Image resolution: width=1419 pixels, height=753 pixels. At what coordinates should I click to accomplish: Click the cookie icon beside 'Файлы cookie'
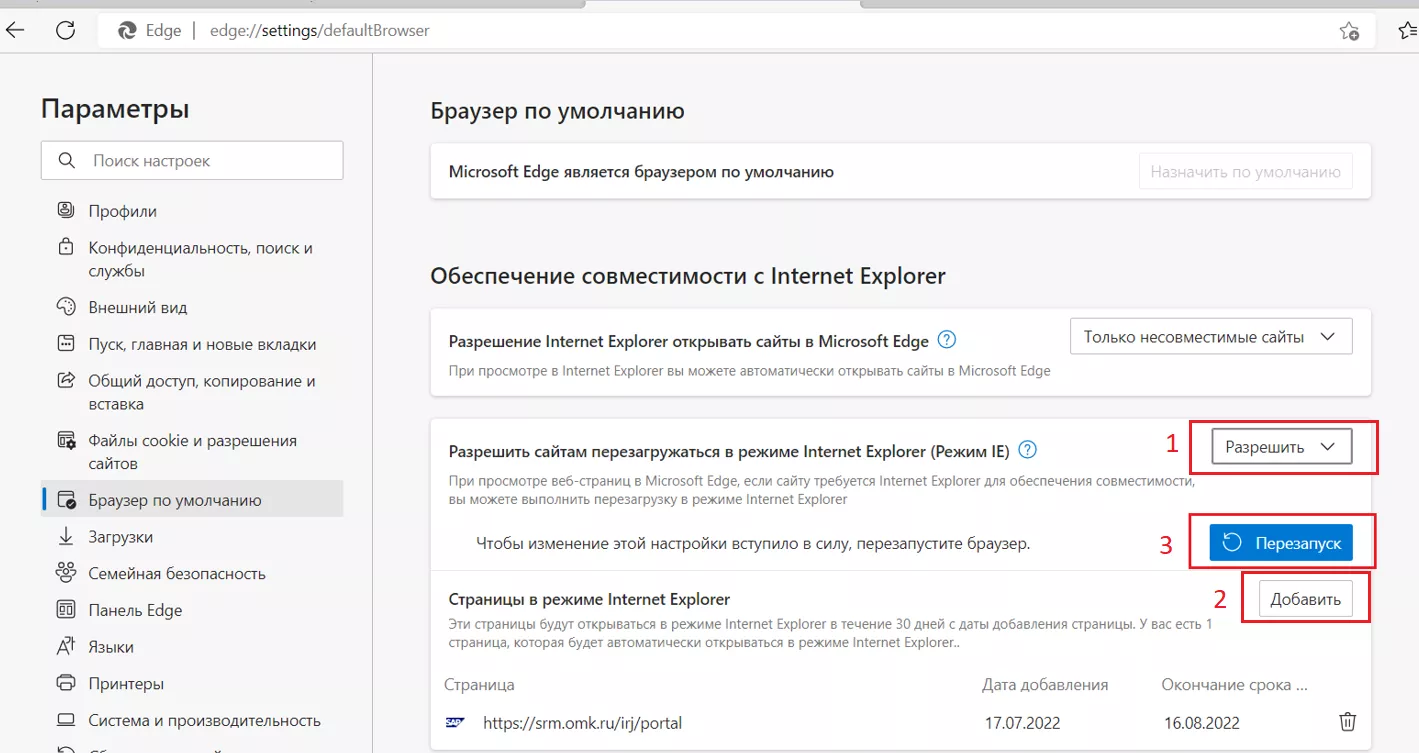[66, 440]
